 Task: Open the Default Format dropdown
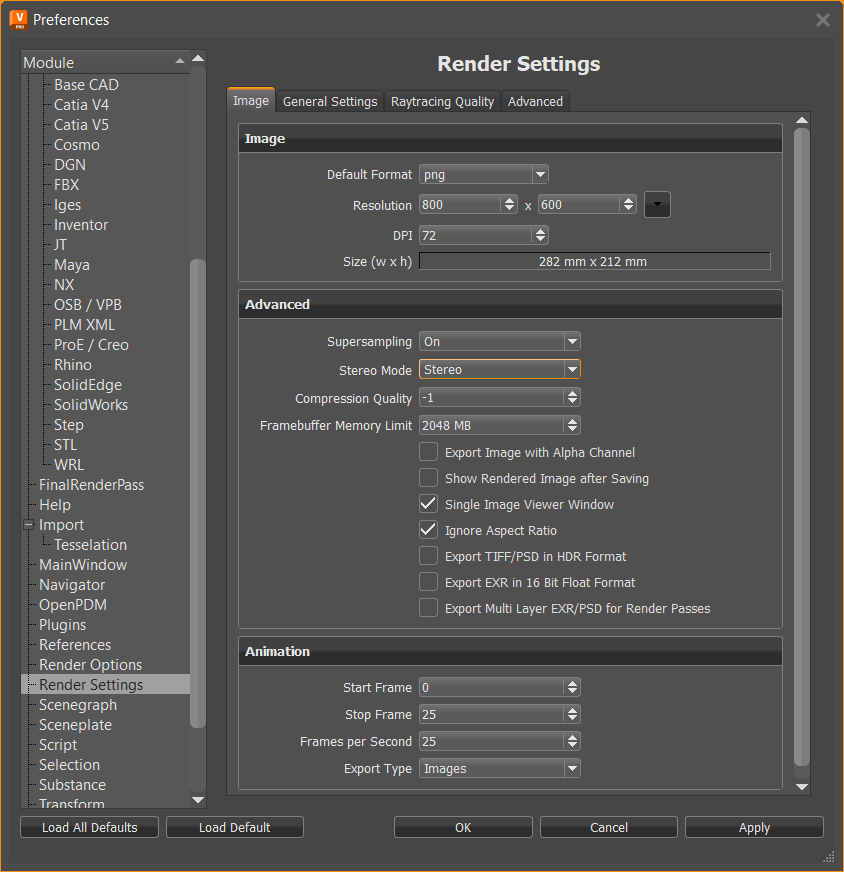tap(538, 174)
